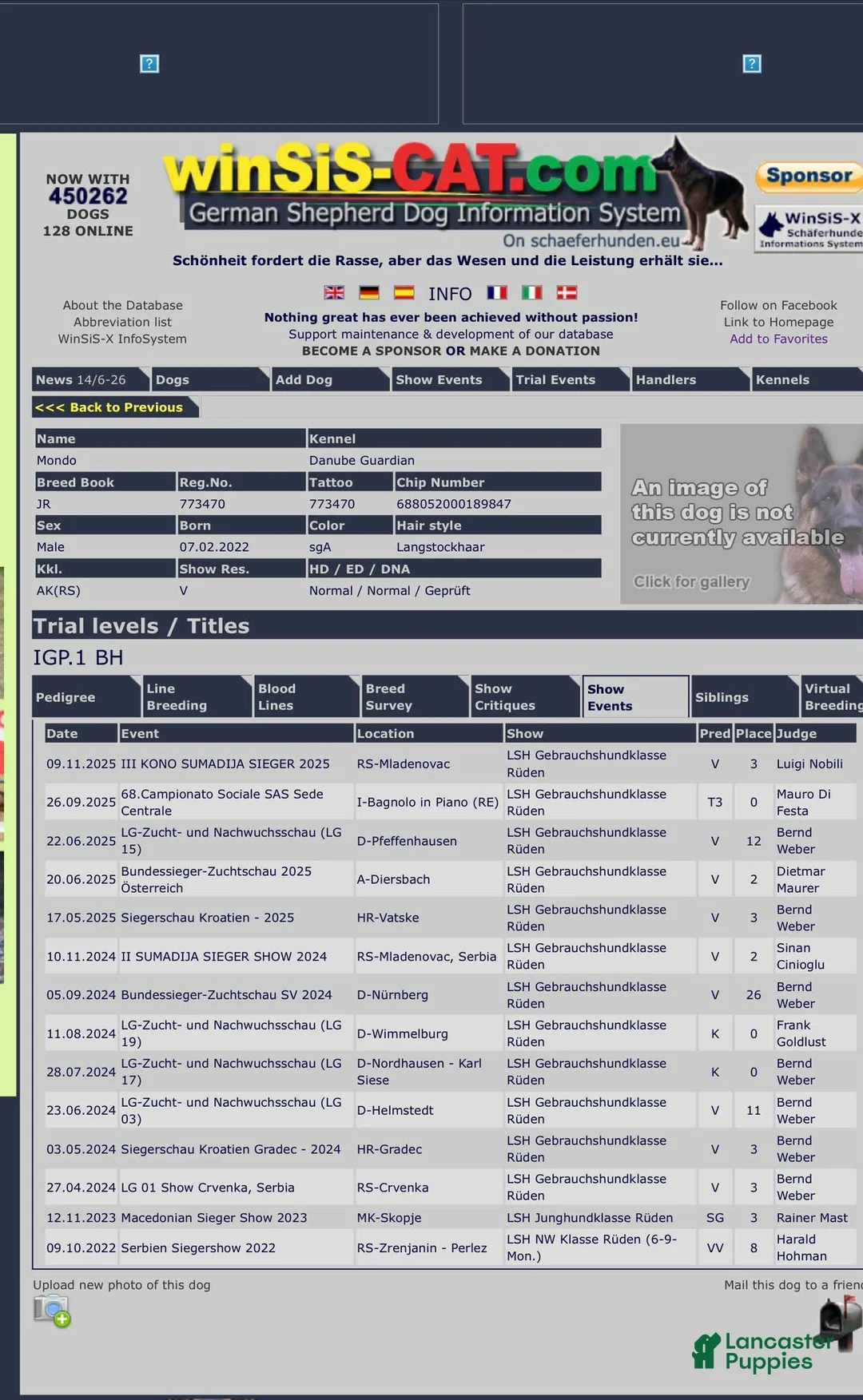Click the 68.Campionato Sociale SAS event

pyautogui.click(x=222, y=802)
